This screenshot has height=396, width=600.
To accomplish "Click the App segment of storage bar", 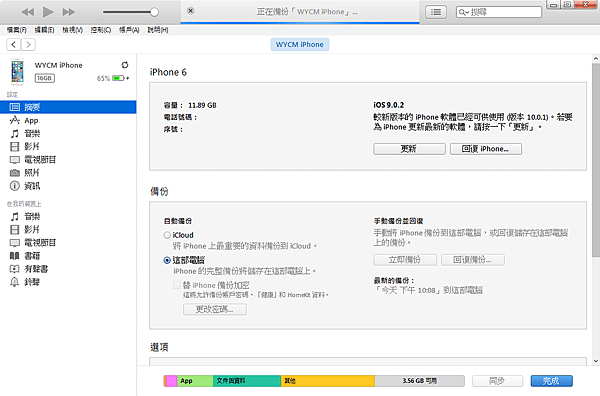I will pos(195,381).
